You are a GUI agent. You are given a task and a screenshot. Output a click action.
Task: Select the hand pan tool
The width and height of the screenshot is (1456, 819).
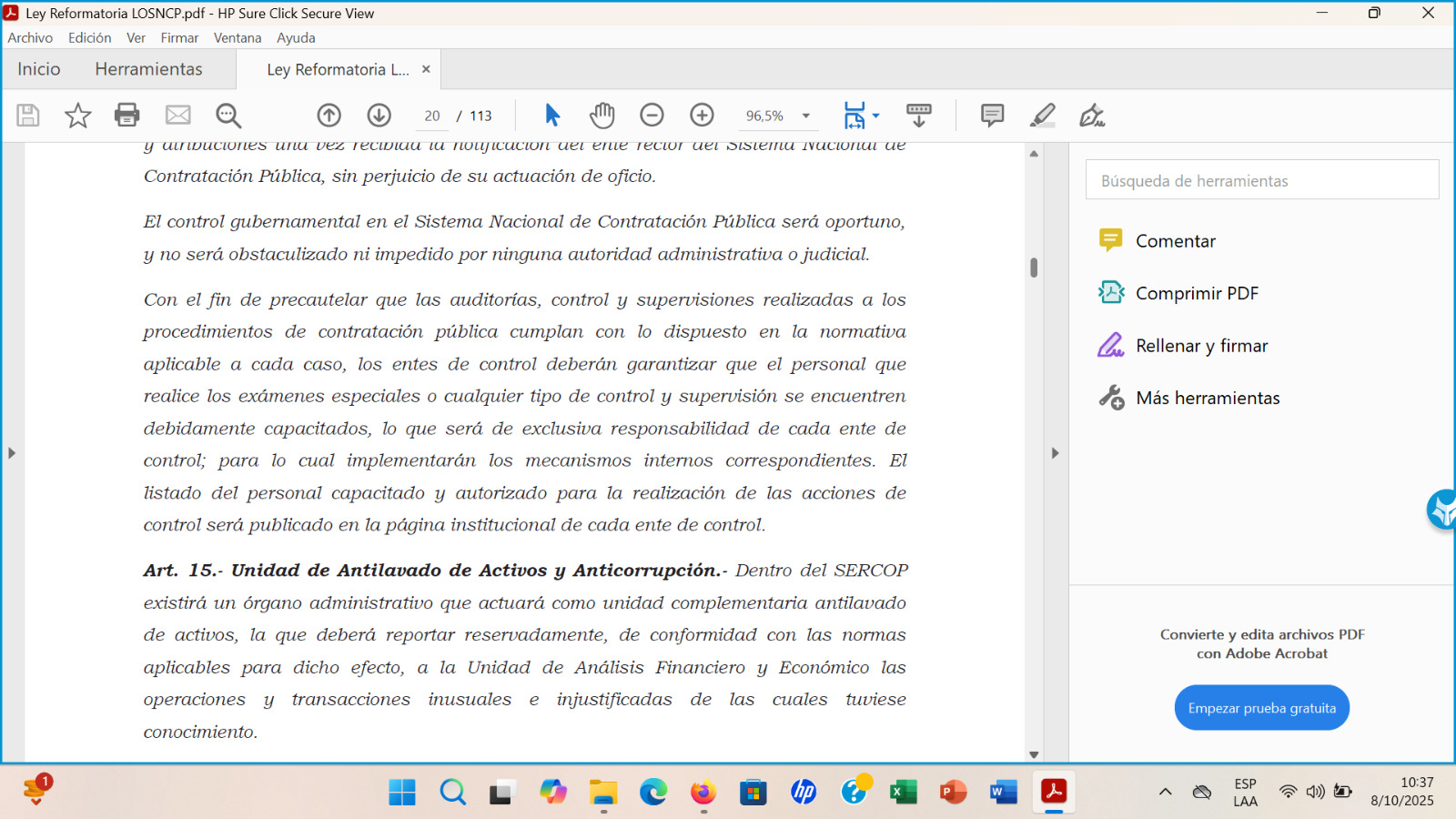602,116
